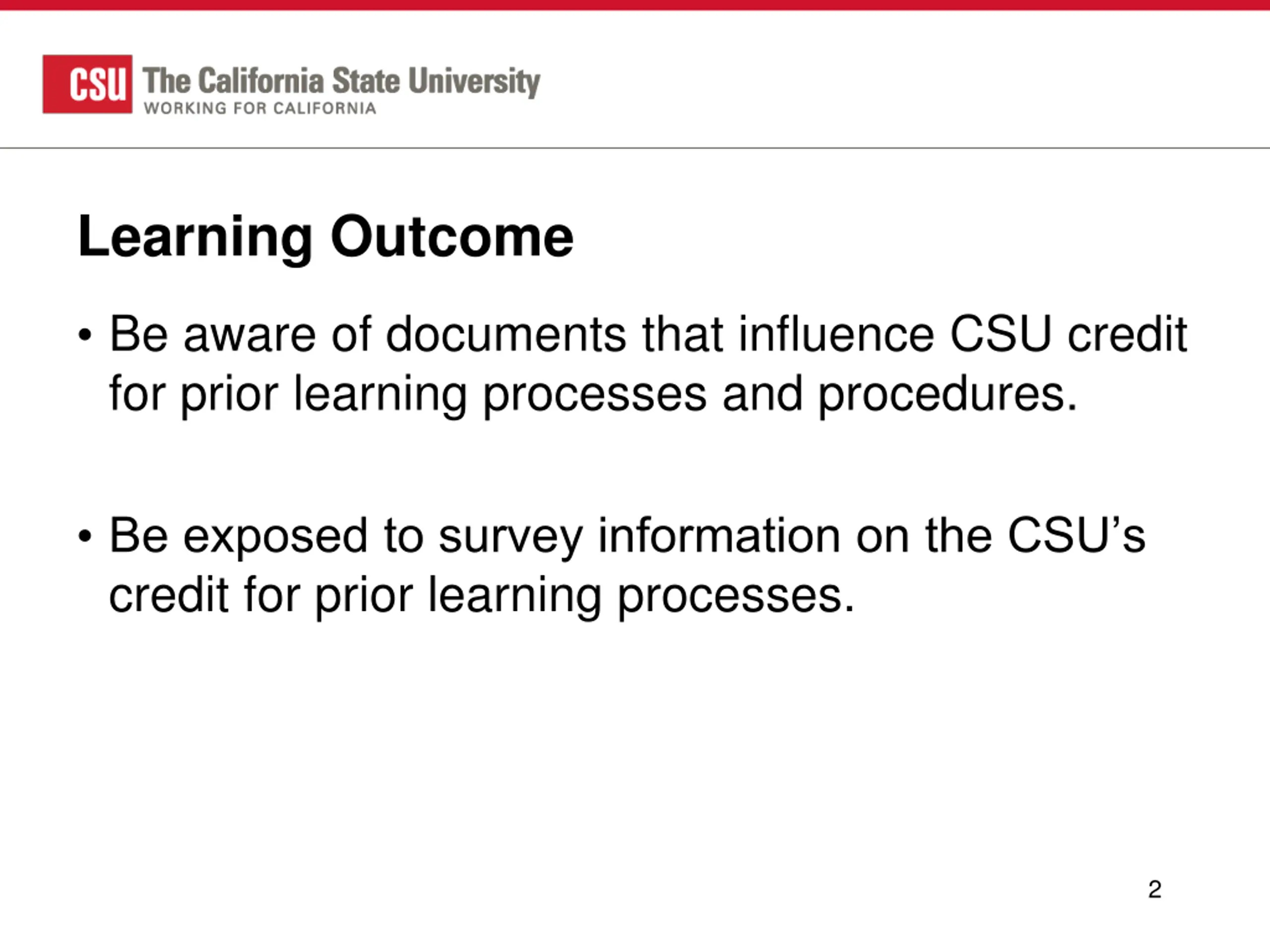Click the second bullet point marker
This screenshot has width=1270, height=952.
85,536
